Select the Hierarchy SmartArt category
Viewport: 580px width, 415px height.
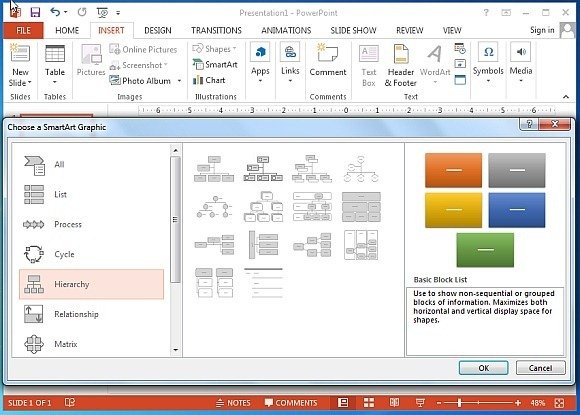click(91, 284)
